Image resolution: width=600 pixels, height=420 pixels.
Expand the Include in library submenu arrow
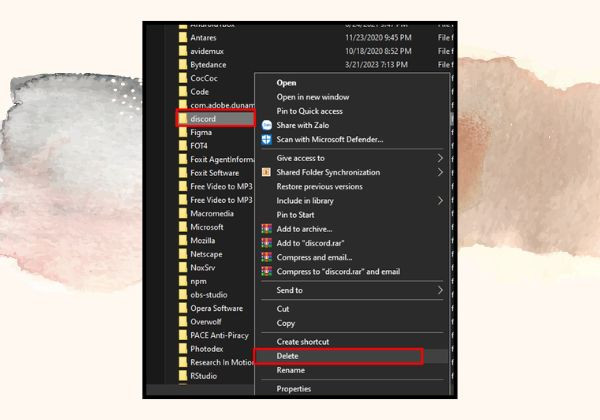pos(440,200)
